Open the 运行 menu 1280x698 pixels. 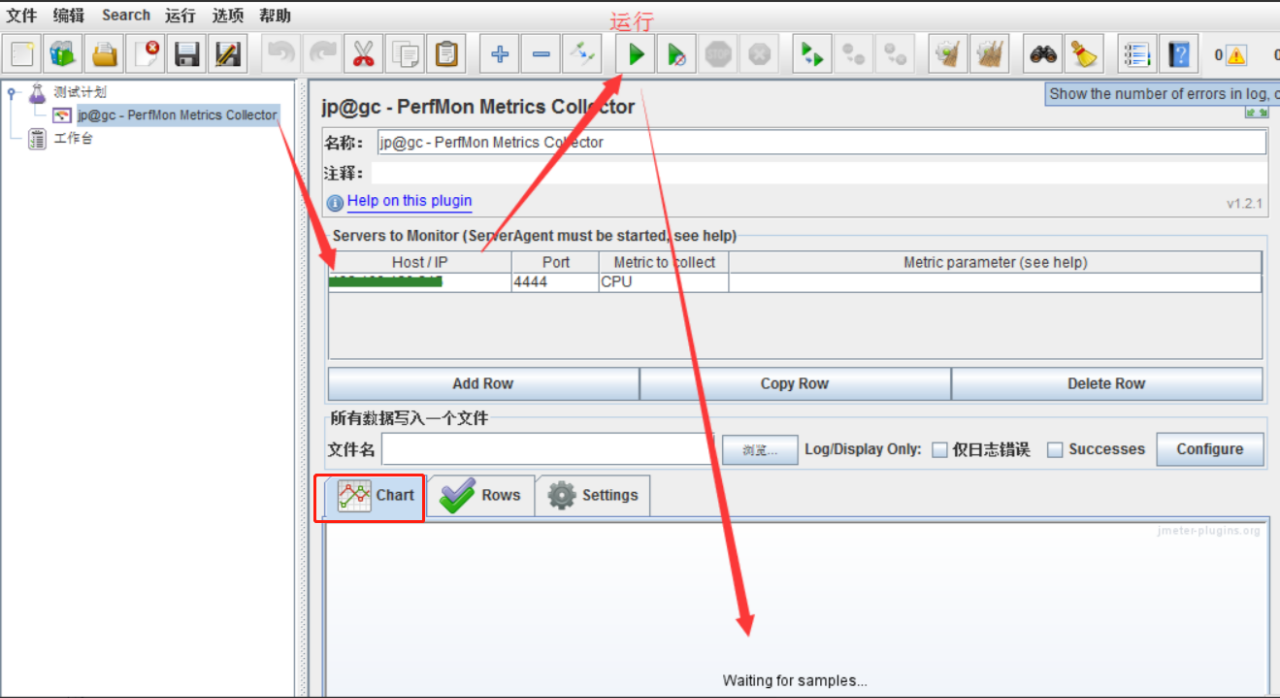(x=180, y=15)
